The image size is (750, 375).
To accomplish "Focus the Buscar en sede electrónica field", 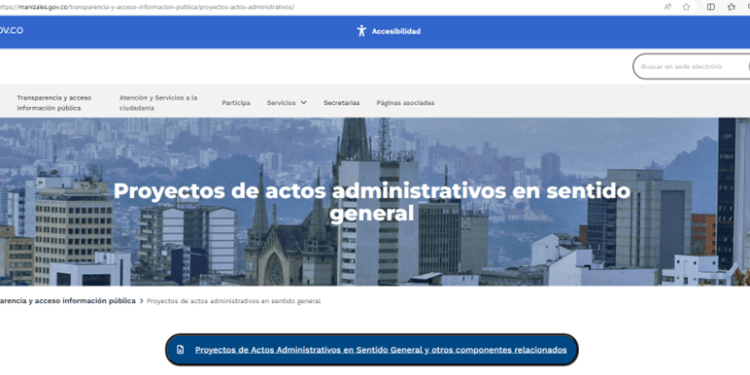I will 691,66.
